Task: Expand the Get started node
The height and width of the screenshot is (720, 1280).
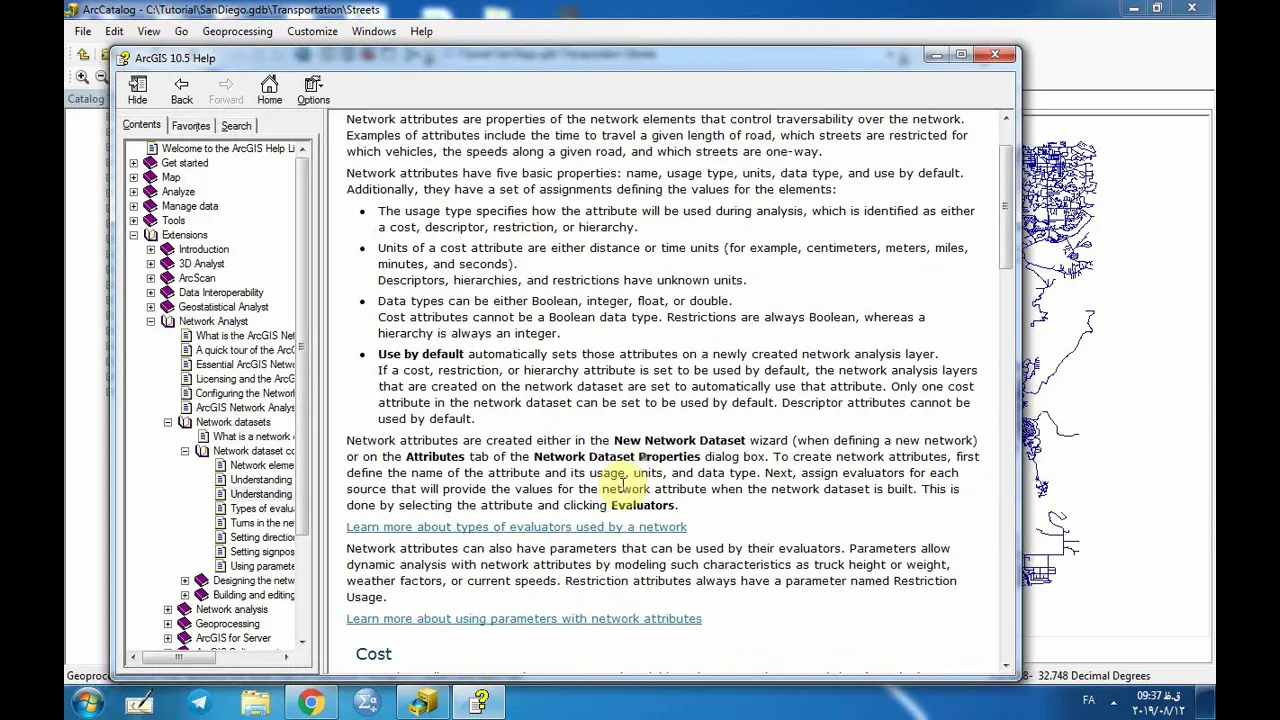Action: (x=134, y=163)
